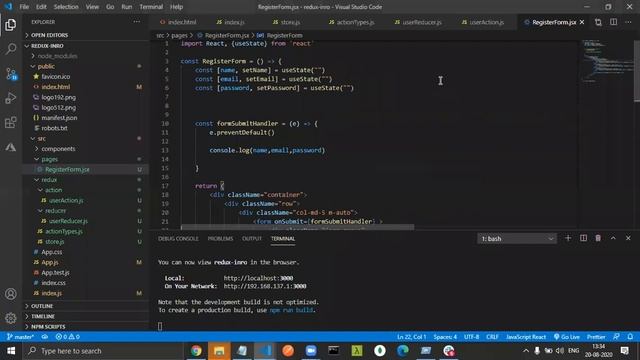Screen dimensions: 640x360
Task: Click Ln 22, Col 1 in status bar
Action: [411, 337]
